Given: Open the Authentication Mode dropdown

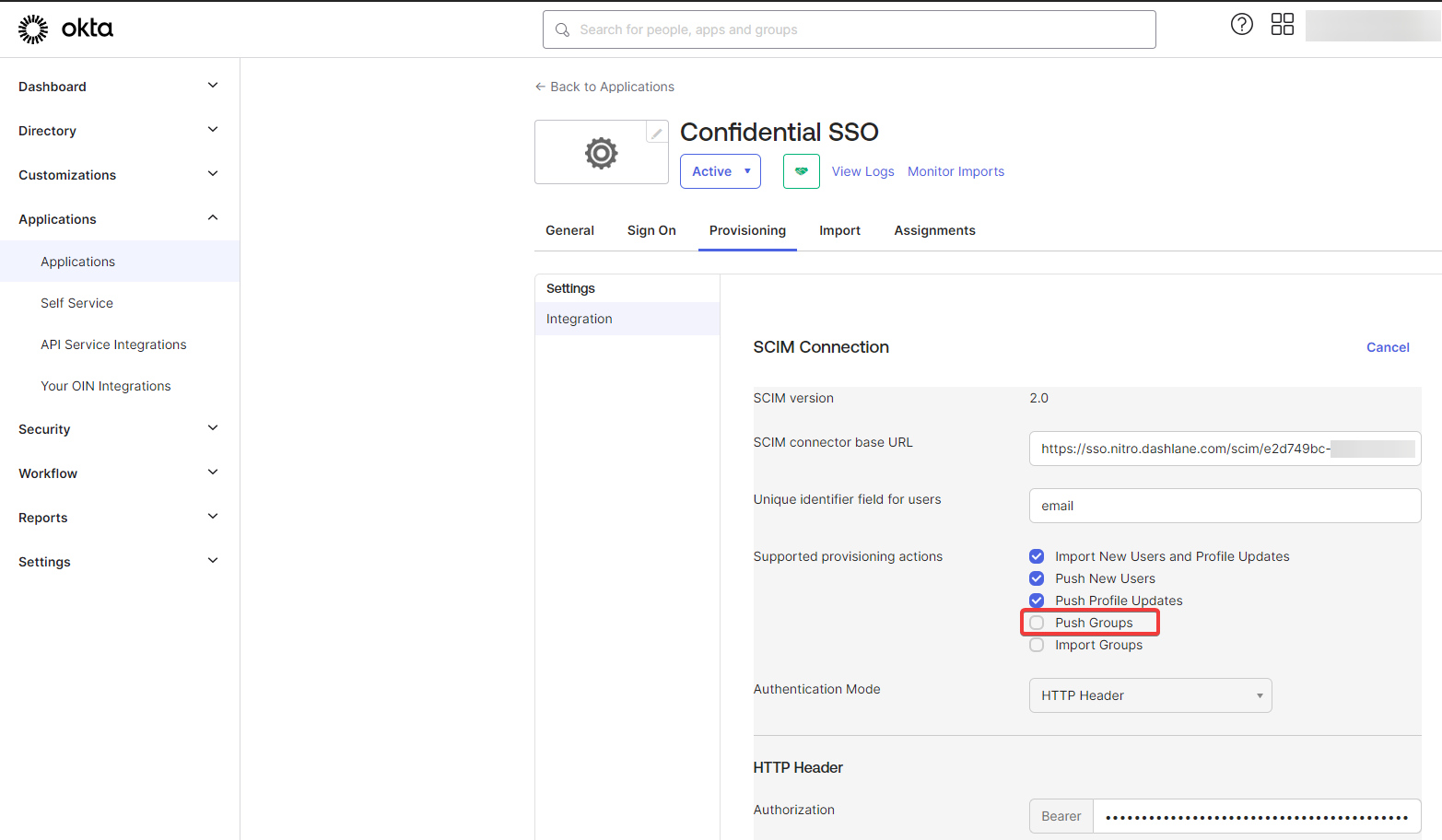Looking at the screenshot, I should pos(1150,695).
